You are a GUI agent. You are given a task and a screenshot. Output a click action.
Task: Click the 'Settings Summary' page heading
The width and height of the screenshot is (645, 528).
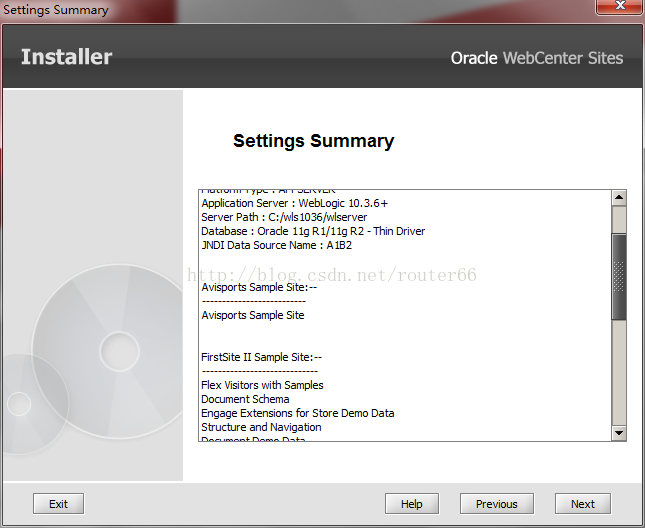(x=313, y=141)
